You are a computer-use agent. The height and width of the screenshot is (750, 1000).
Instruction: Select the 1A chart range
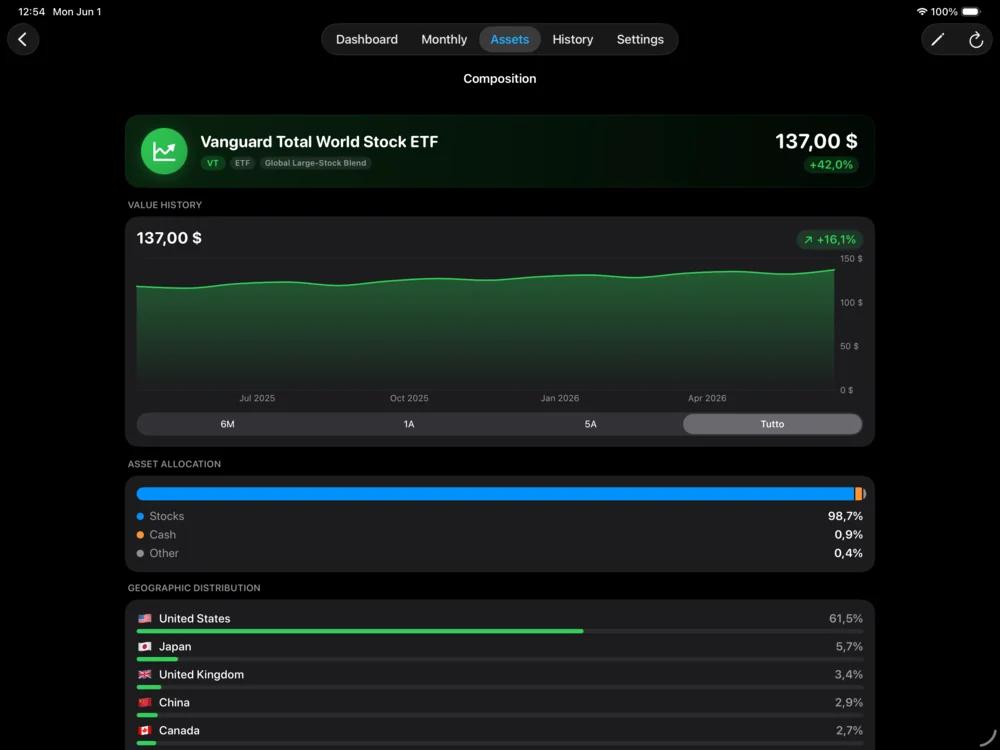tap(409, 424)
